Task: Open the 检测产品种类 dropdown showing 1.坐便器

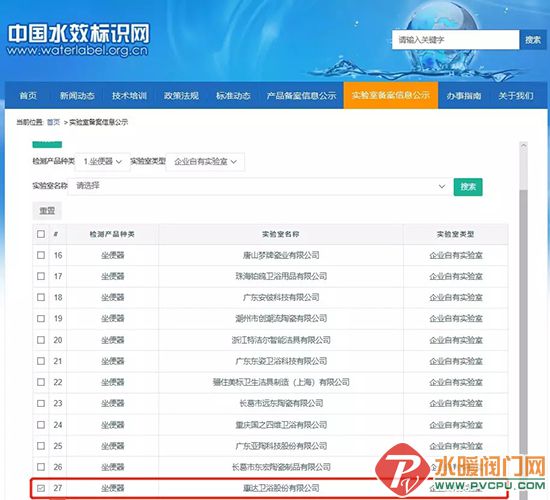Action: (x=102, y=162)
